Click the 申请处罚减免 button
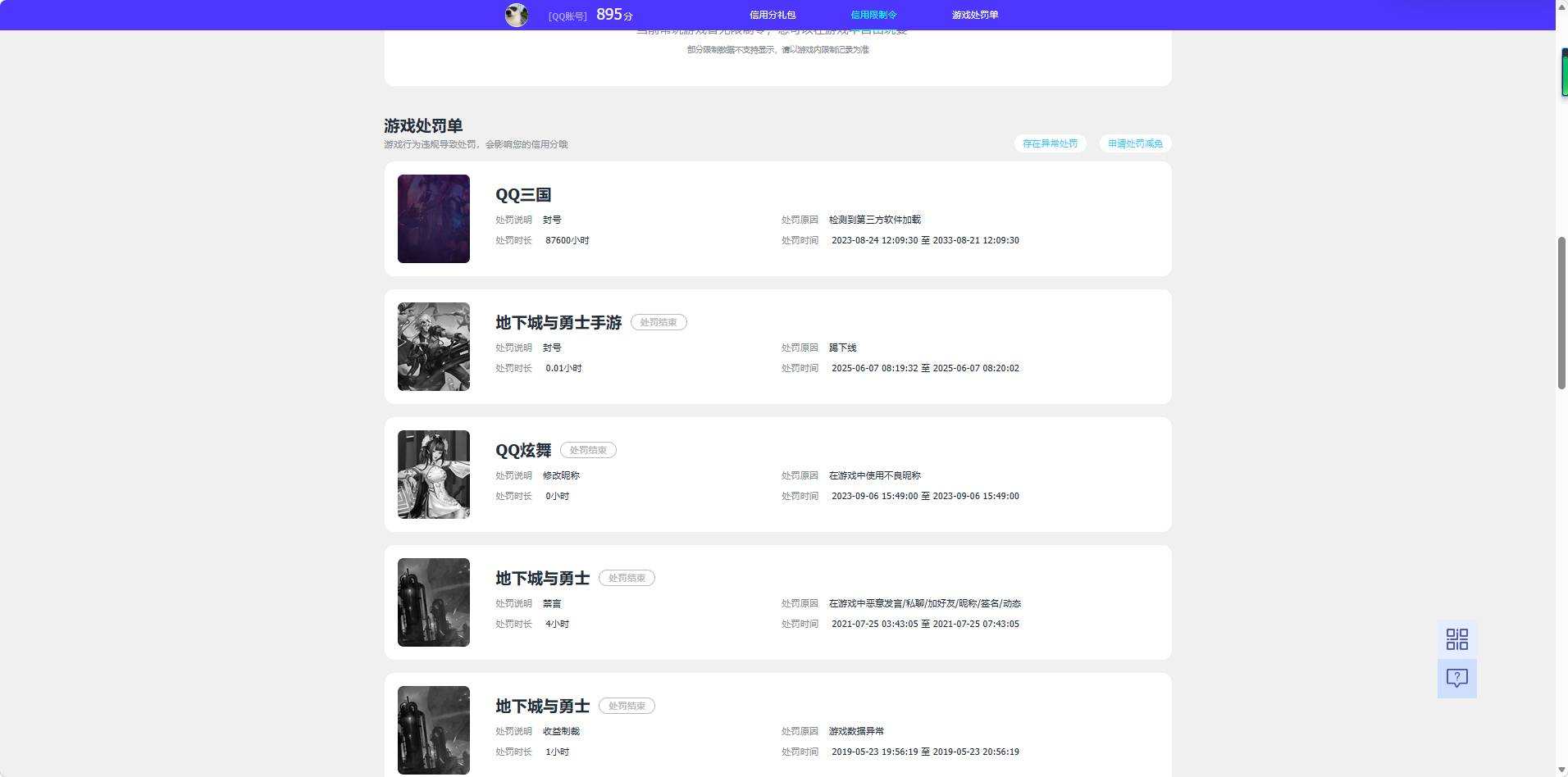The image size is (1568, 777). tap(1135, 143)
